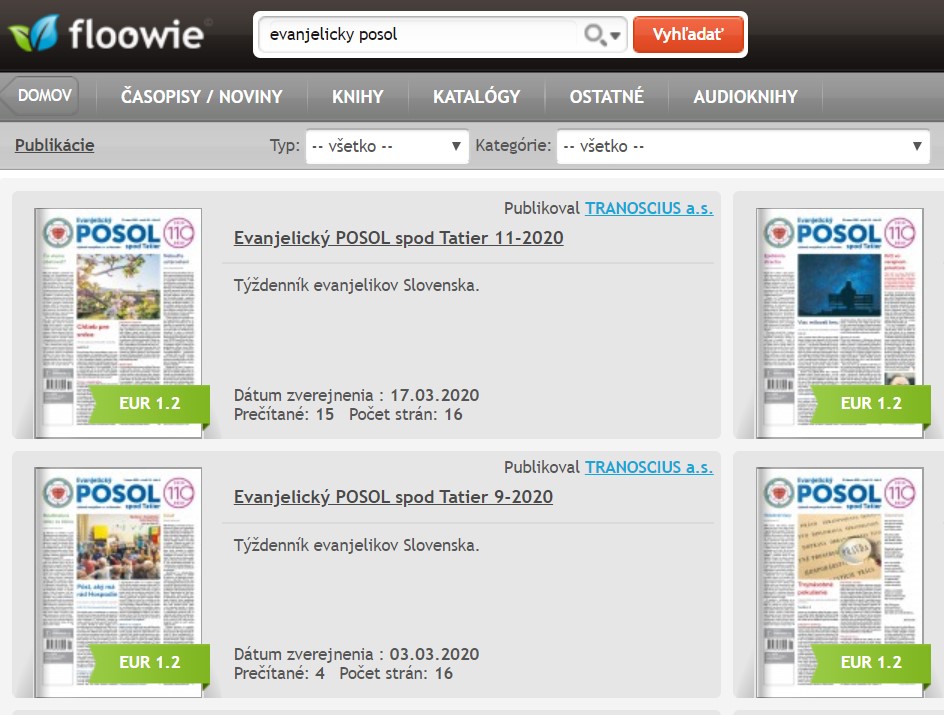The height and width of the screenshot is (715, 944).
Task: Open cover thumbnail of POSOL issue 11-2020
Action: pyautogui.click(x=118, y=323)
